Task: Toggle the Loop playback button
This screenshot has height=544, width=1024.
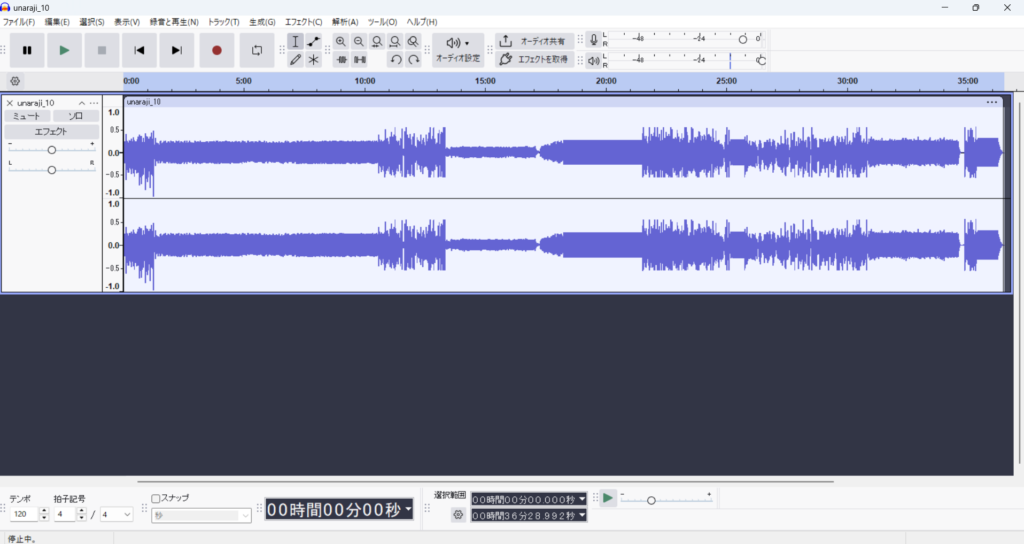Action: [257, 50]
